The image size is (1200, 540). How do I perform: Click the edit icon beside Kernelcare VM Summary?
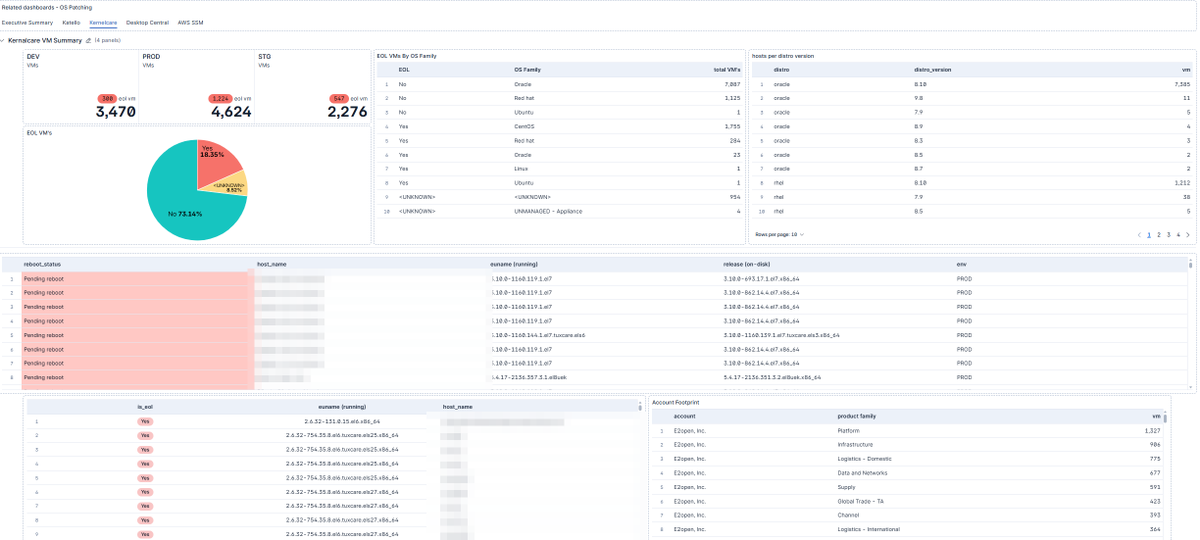[x=88, y=40]
